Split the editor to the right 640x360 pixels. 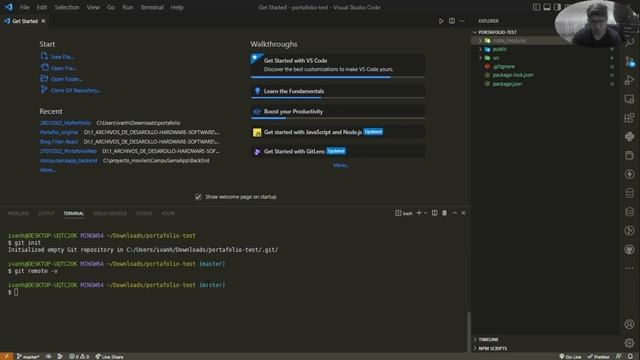coord(451,21)
